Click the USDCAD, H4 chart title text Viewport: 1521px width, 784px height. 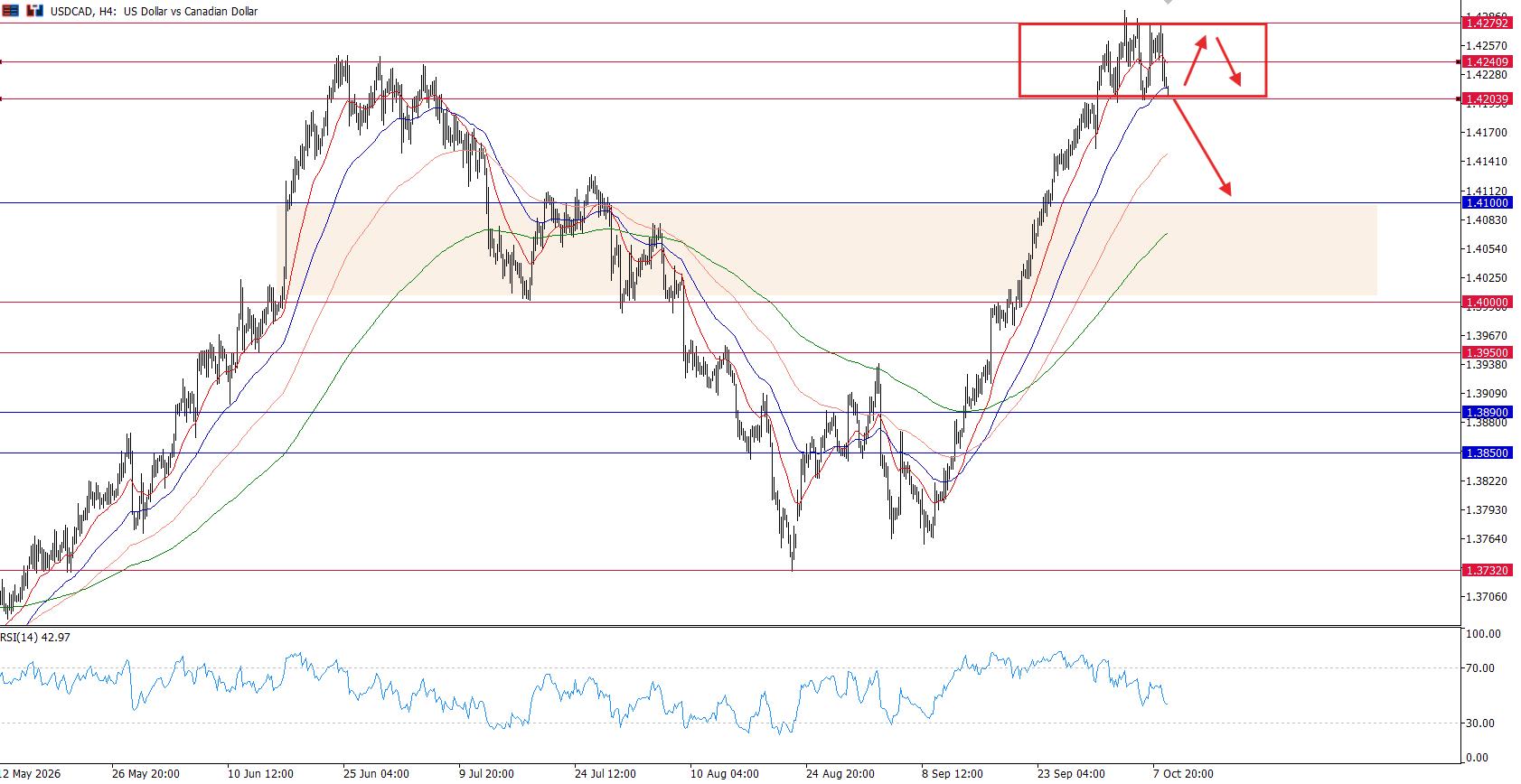pyautogui.click(x=154, y=12)
